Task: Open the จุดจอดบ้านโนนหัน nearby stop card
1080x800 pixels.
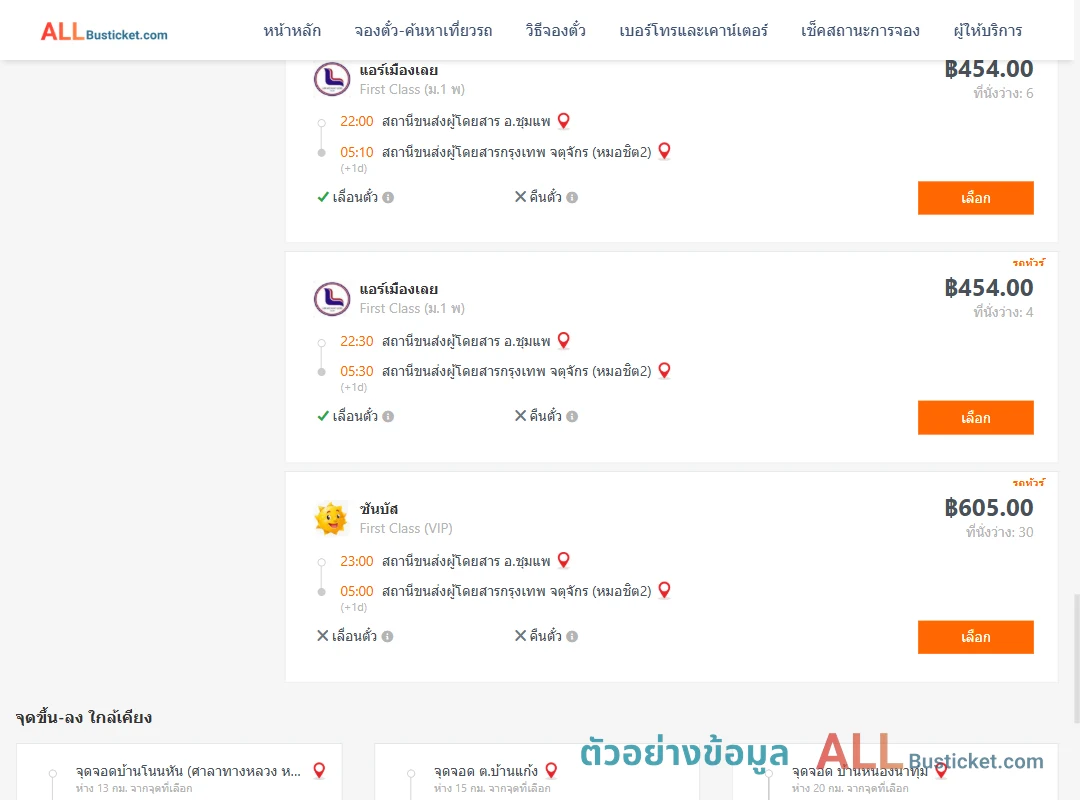Action: click(179, 772)
